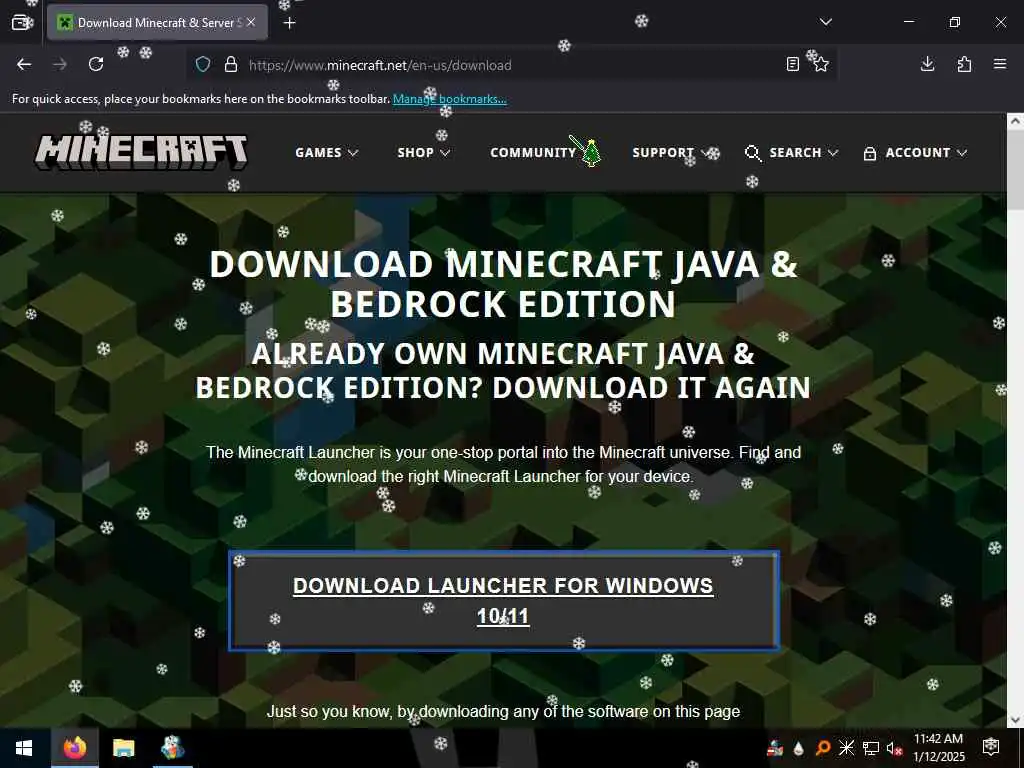
Task: Click the water drop tray icon
Action: point(799,748)
